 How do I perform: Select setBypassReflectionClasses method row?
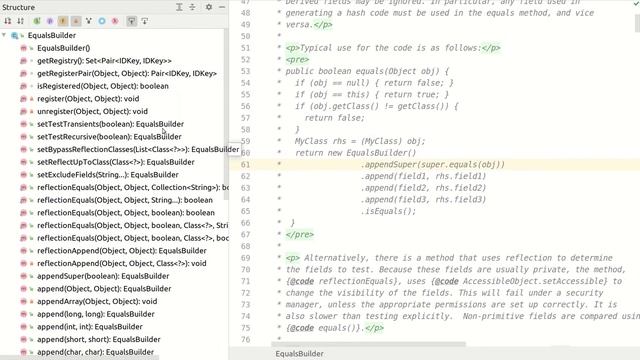pyautogui.click(x=138, y=149)
